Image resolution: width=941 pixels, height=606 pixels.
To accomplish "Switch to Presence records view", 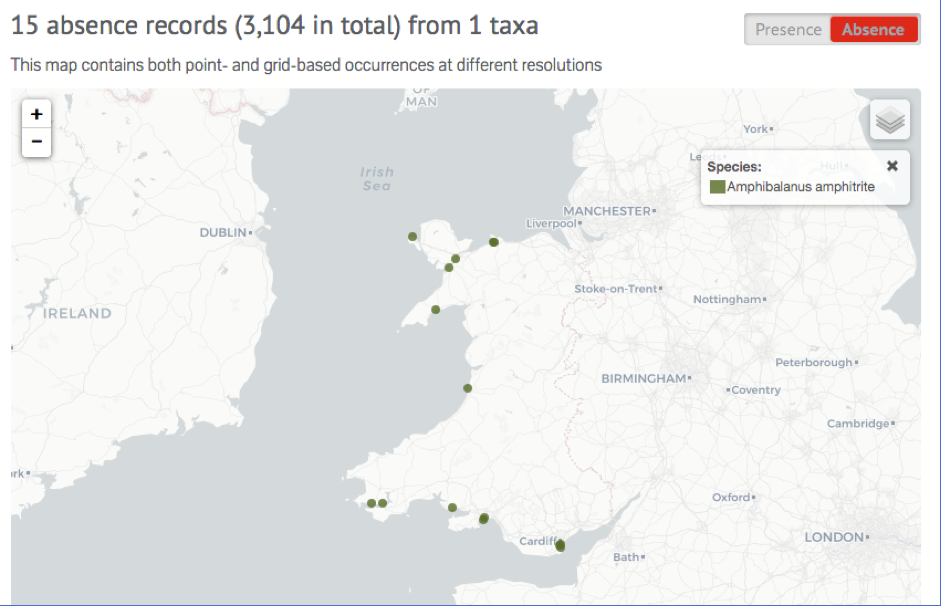I will click(789, 29).
